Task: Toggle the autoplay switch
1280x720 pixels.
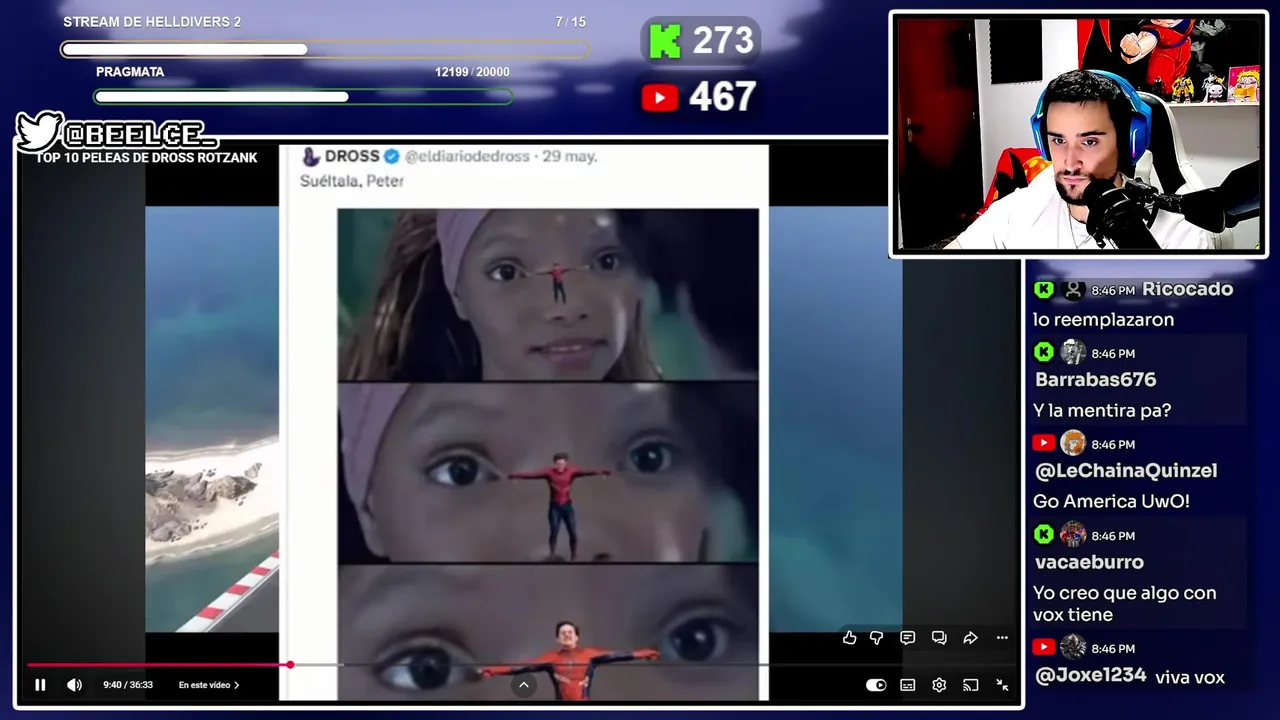Action: pos(876,685)
